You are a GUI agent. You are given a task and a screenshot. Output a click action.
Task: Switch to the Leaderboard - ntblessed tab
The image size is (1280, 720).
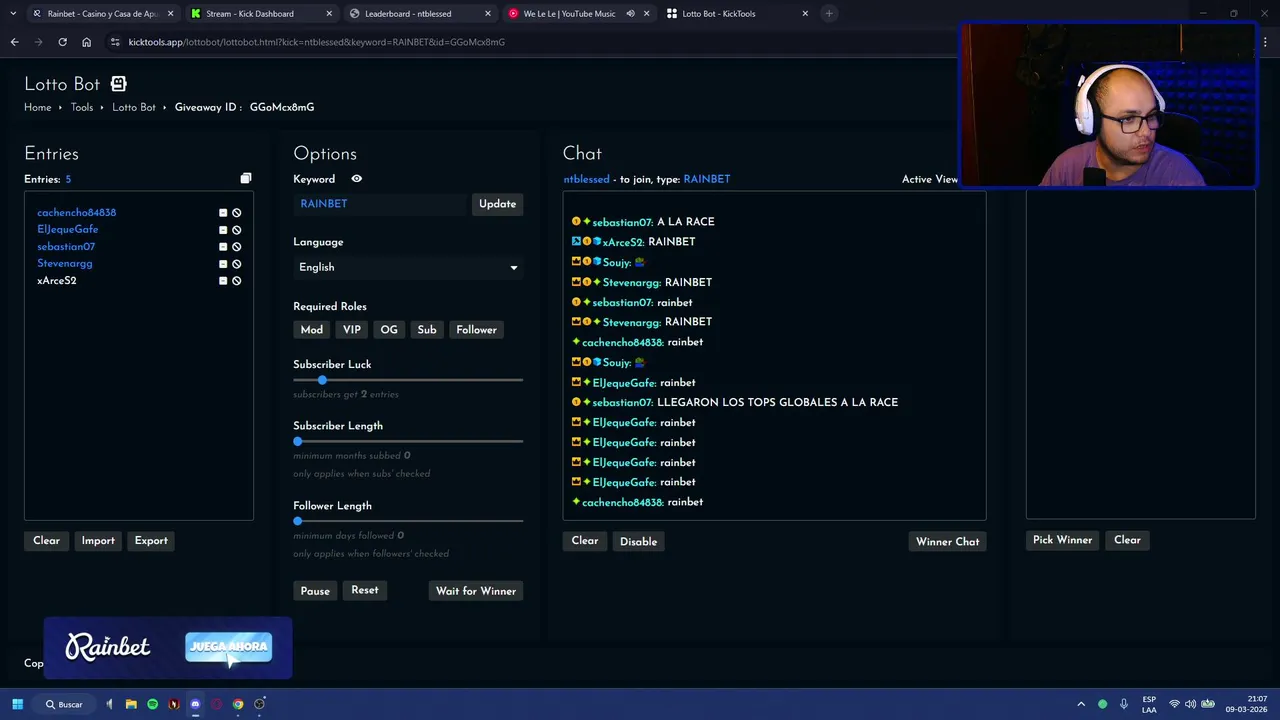(x=420, y=14)
